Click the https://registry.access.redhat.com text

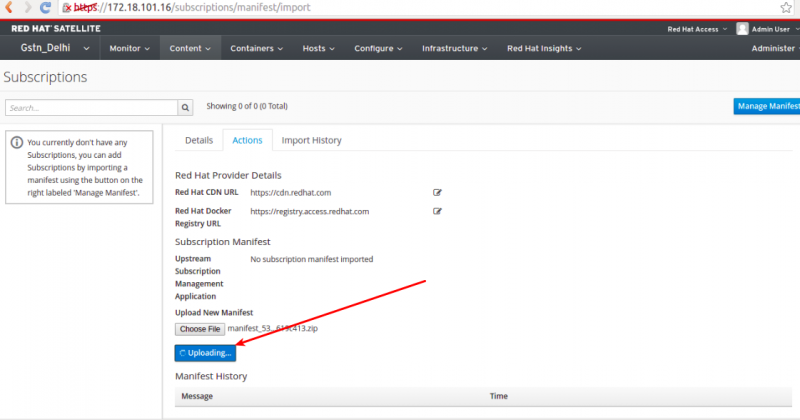(x=310, y=211)
